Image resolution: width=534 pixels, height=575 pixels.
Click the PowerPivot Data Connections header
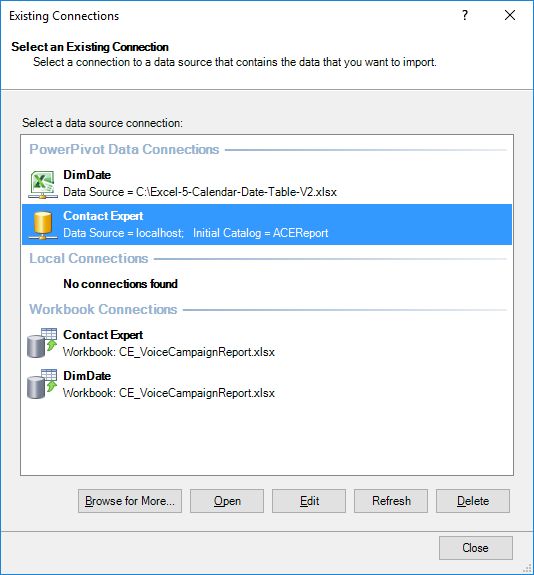tap(124, 150)
